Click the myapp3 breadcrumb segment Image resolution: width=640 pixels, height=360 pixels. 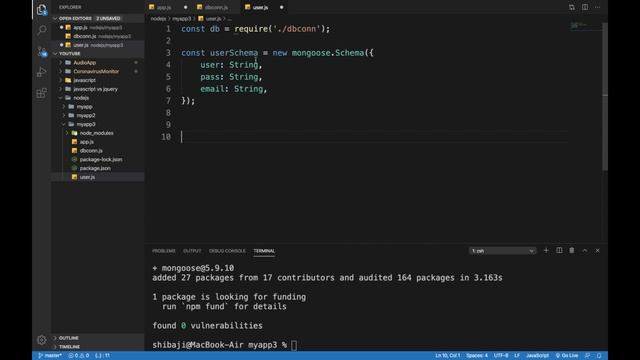click(181, 19)
